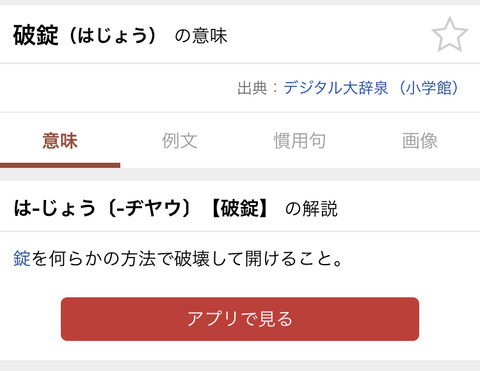Viewport: 480px width, 371px height.
Task: Switch to the 例文 tab
Action: 180,140
